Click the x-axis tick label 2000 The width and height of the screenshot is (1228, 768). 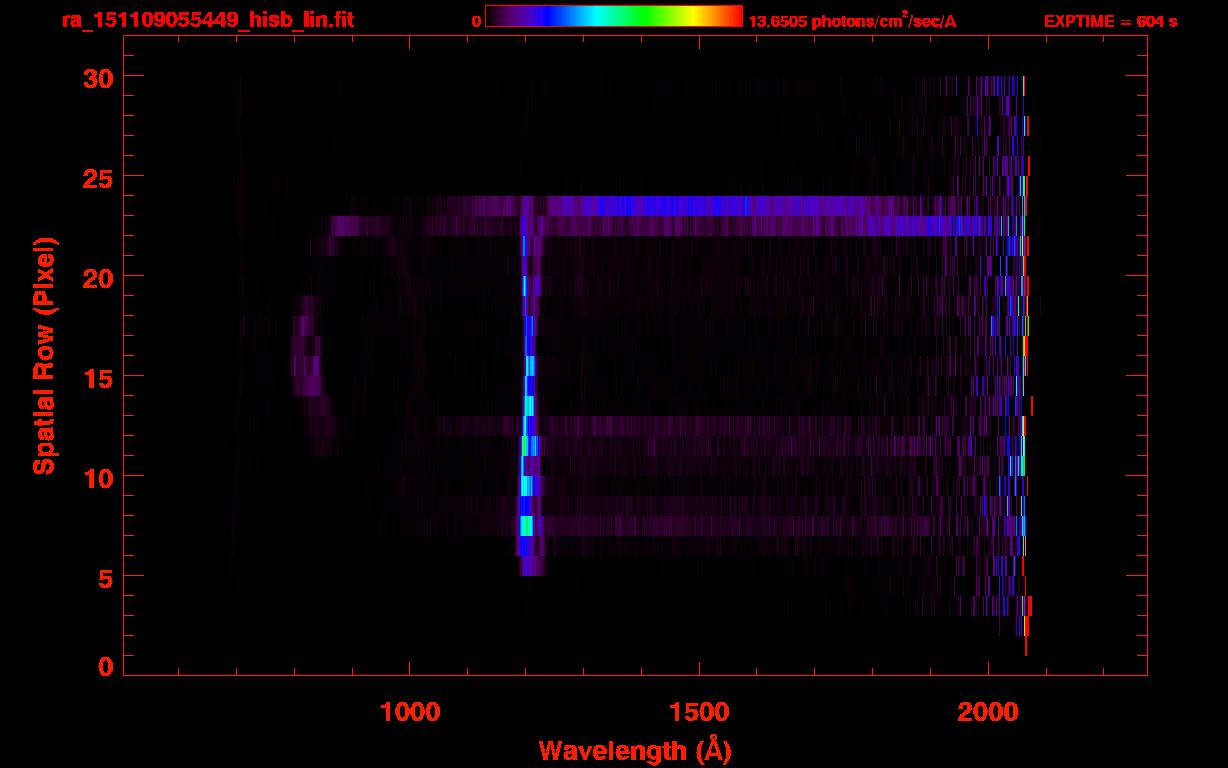988,712
